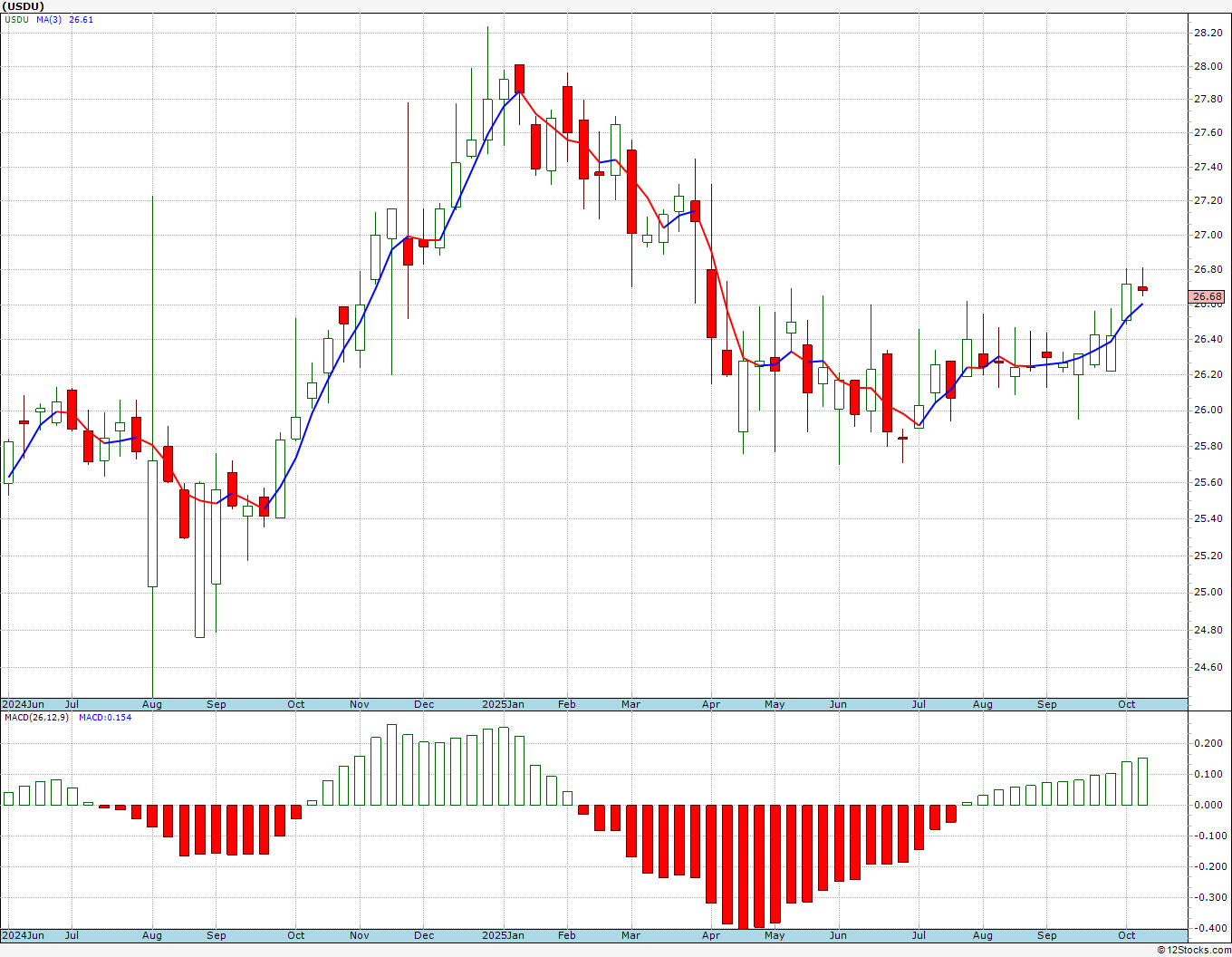Image resolution: width=1232 pixels, height=957 pixels.
Task: Click the 28.00 price axis label
Action: coord(1208,66)
